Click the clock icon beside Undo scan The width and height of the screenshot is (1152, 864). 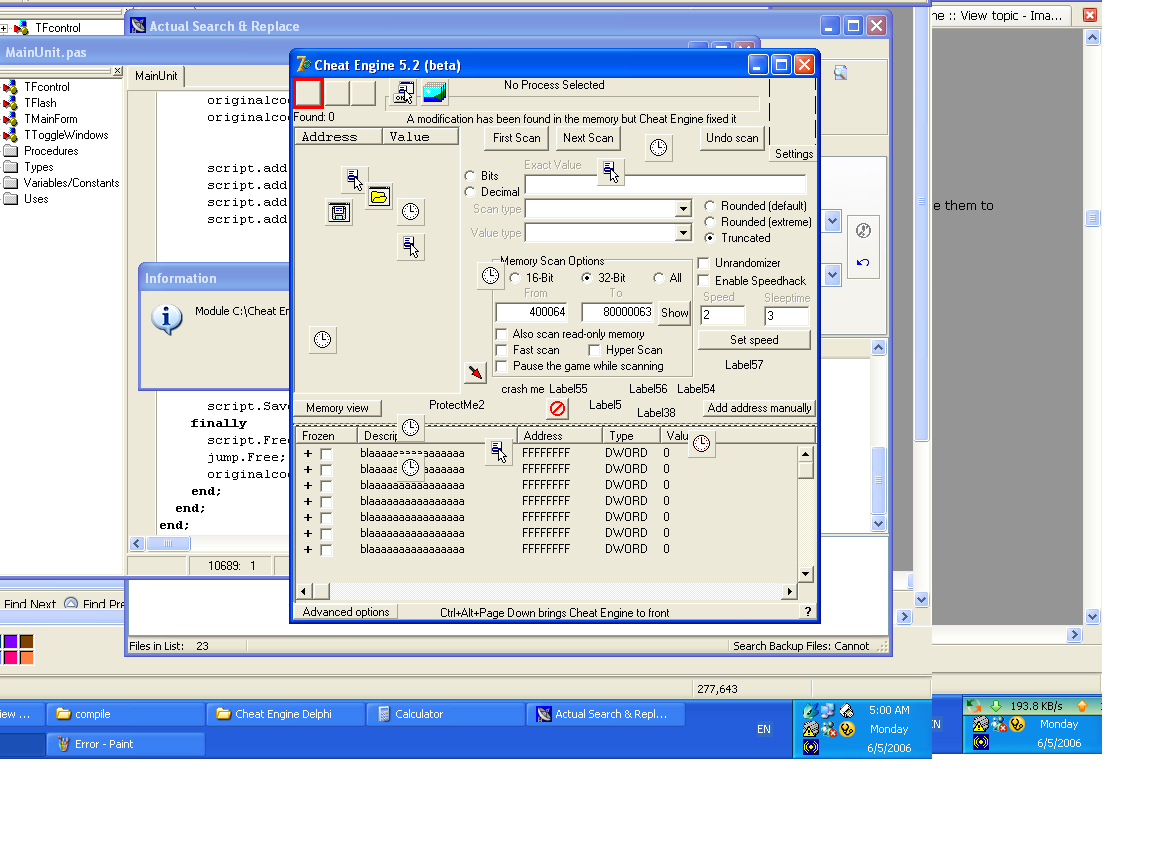(658, 148)
